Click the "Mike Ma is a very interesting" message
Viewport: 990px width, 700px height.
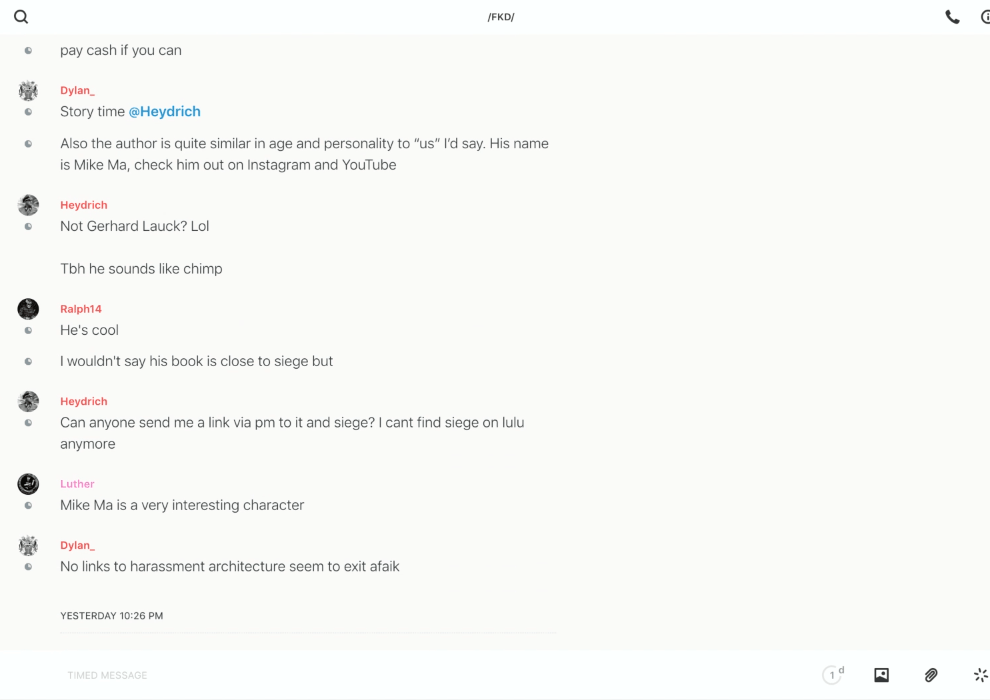[182, 506]
